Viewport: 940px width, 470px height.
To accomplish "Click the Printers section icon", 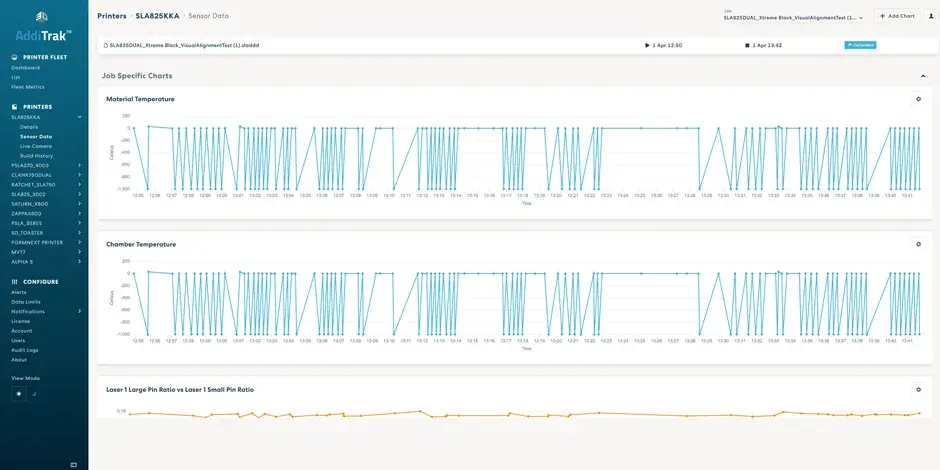I will (x=14, y=107).
